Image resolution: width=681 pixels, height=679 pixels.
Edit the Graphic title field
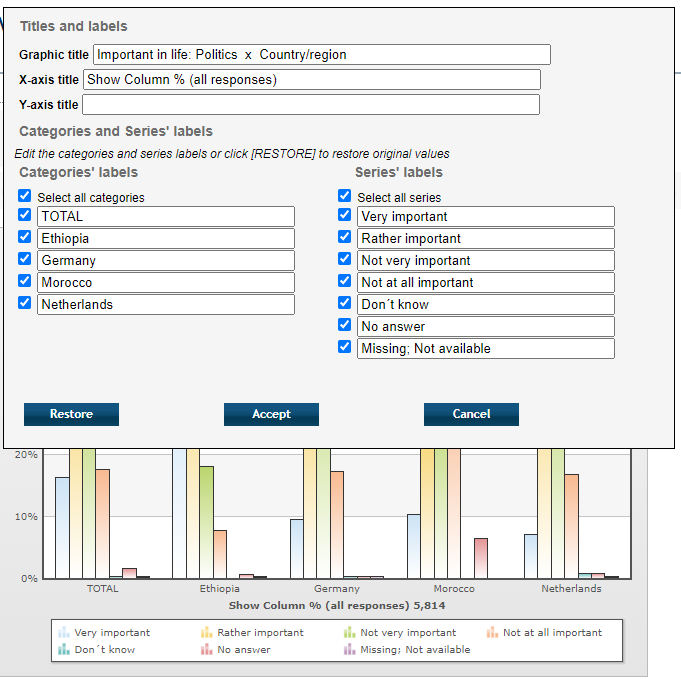coord(322,55)
